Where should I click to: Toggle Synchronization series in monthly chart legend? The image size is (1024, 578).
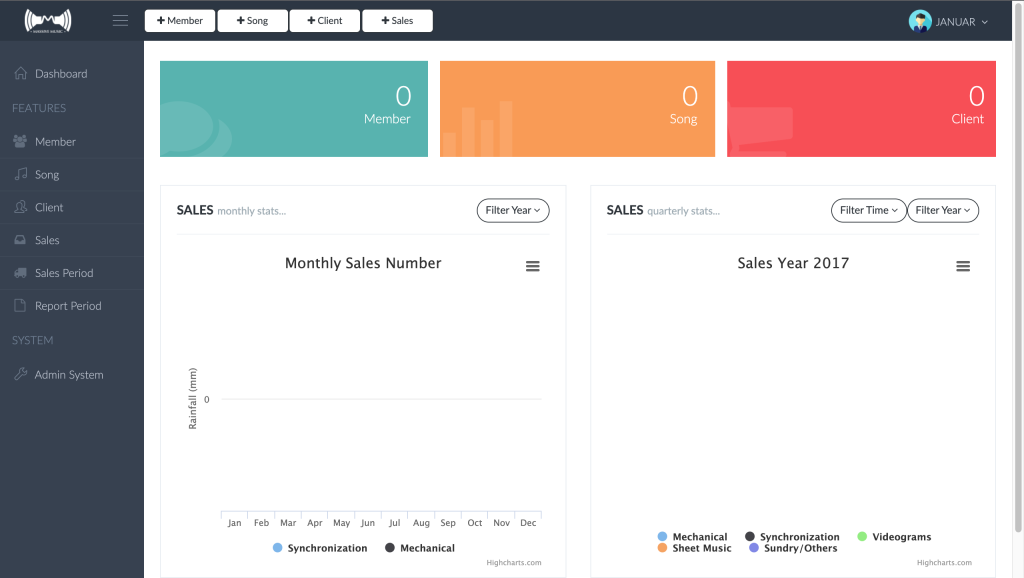pyautogui.click(x=320, y=548)
